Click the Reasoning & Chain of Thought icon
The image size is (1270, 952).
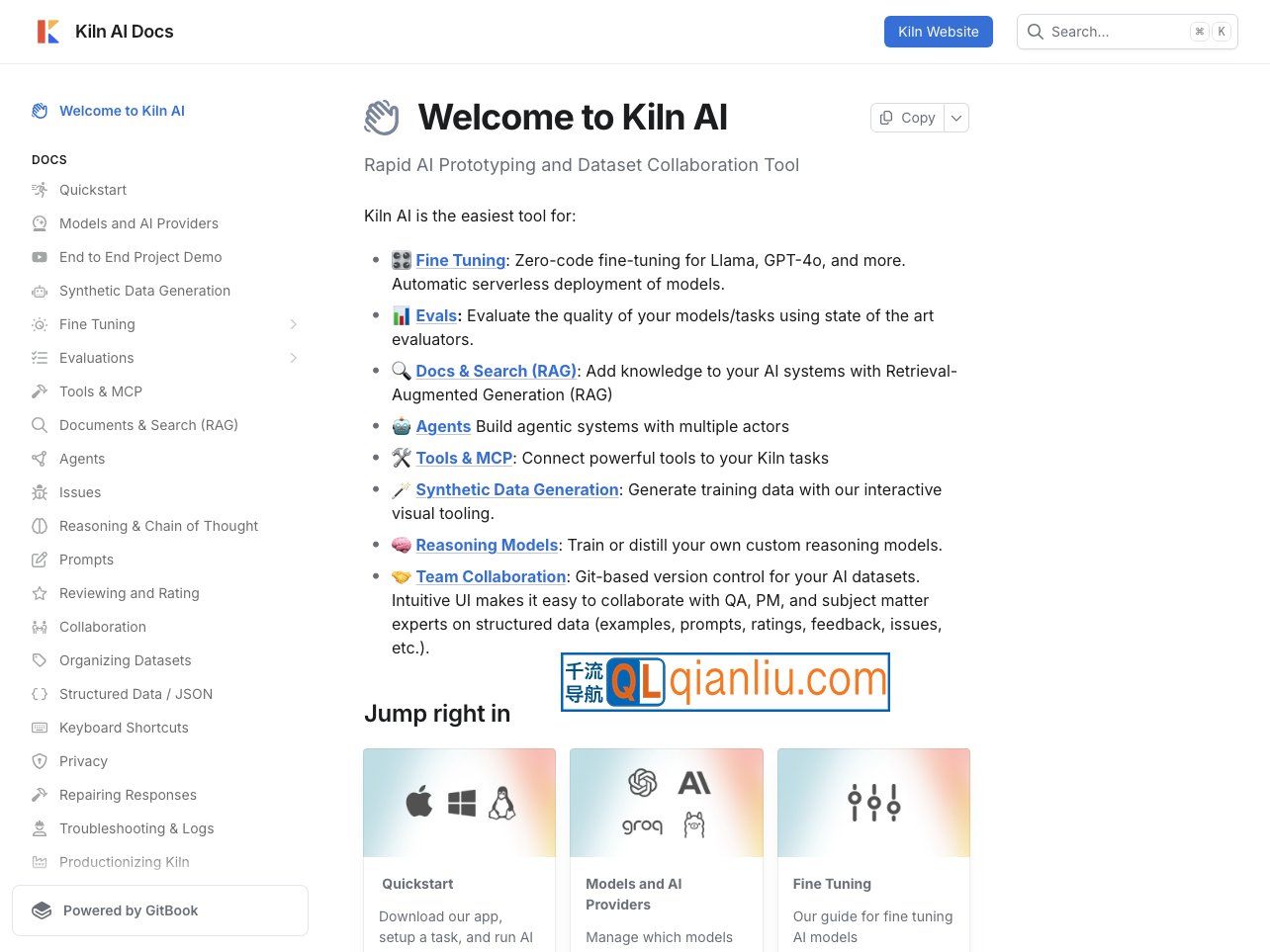coord(40,526)
